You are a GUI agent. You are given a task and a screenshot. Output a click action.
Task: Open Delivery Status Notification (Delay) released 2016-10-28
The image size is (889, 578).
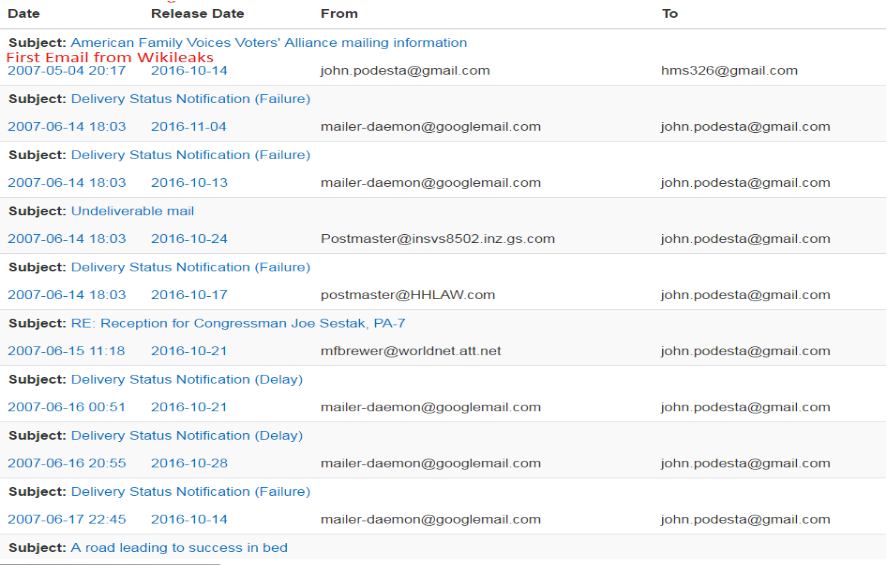coord(187,436)
